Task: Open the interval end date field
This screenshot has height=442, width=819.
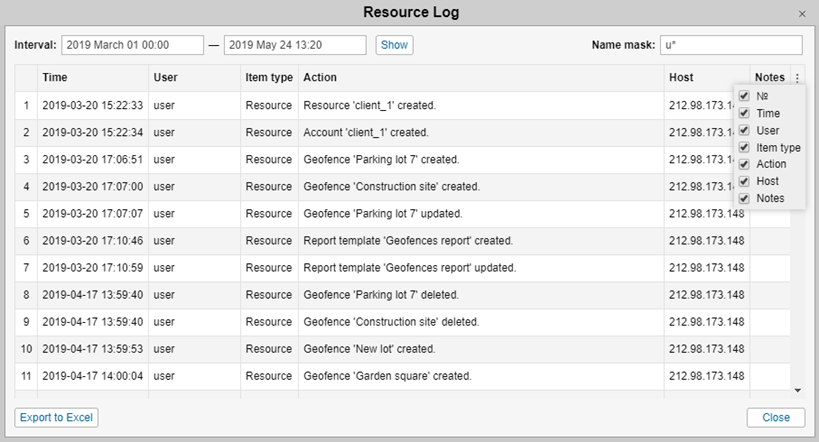Action: click(295, 45)
